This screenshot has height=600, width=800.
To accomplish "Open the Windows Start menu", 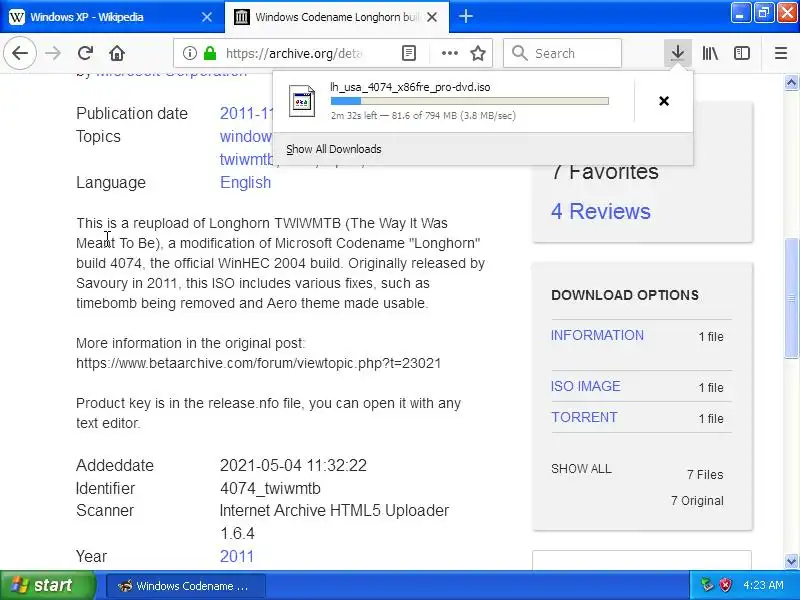I will pyautogui.click(x=47, y=585).
